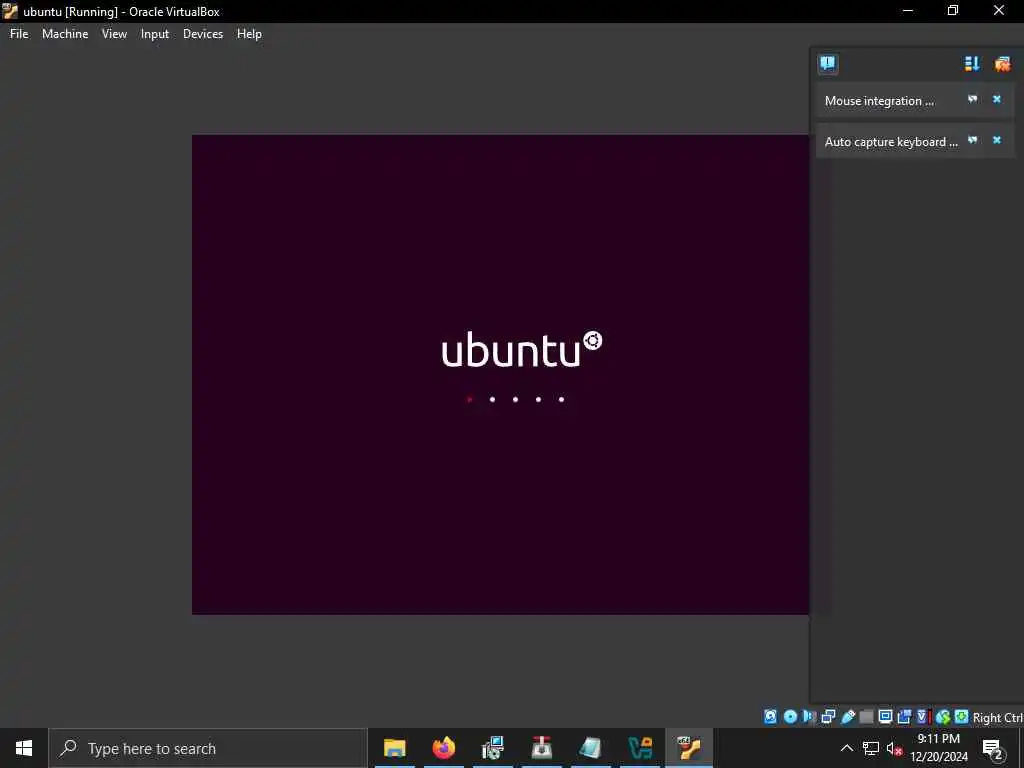The image size is (1024, 768).
Task: Select the VirtualBox VM taskbar icon
Action: click(689, 748)
